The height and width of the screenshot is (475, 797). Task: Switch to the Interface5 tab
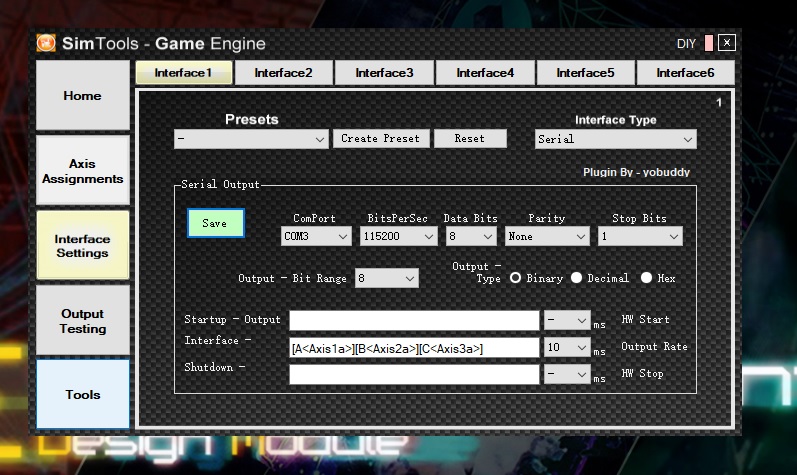click(x=585, y=73)
